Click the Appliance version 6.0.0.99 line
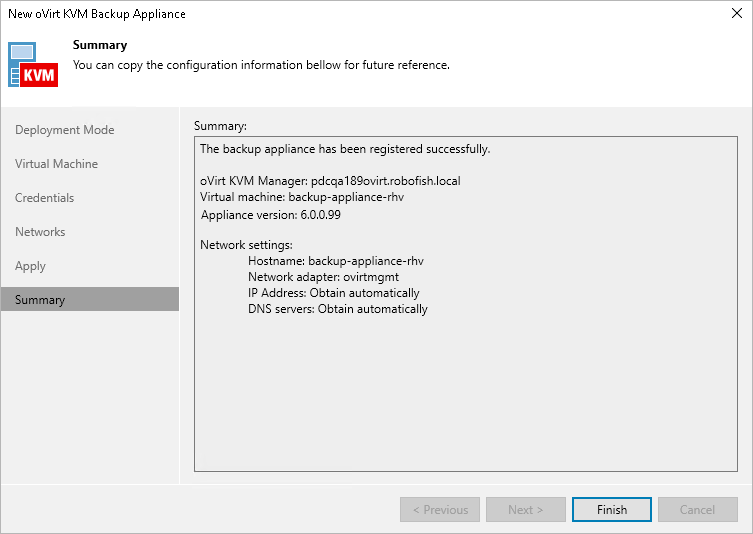 (271, 215)
